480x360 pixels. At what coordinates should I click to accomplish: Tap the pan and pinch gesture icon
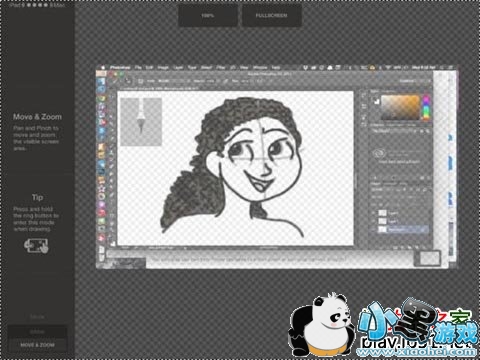tap(36, 246)
